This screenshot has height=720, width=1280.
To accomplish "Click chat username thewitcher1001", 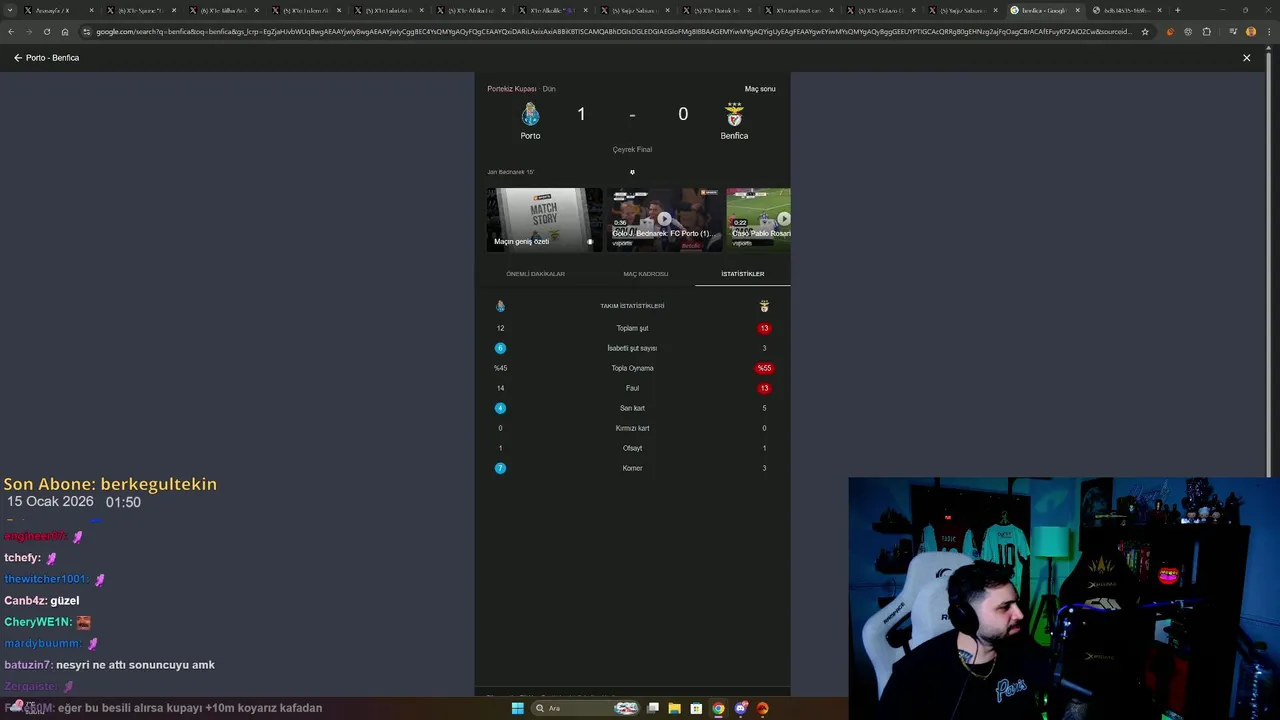I will coord(46,579).
